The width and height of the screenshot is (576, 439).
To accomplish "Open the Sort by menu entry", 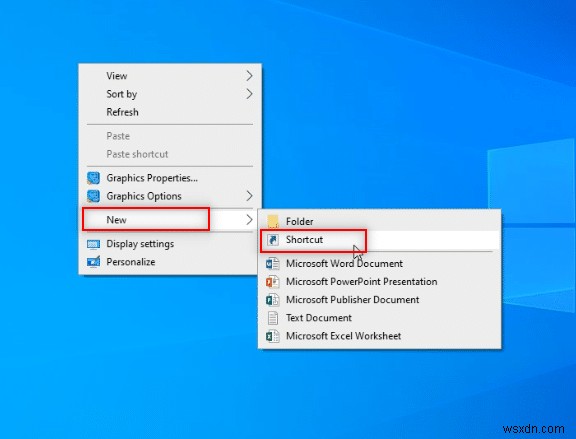I will point(170,94).
